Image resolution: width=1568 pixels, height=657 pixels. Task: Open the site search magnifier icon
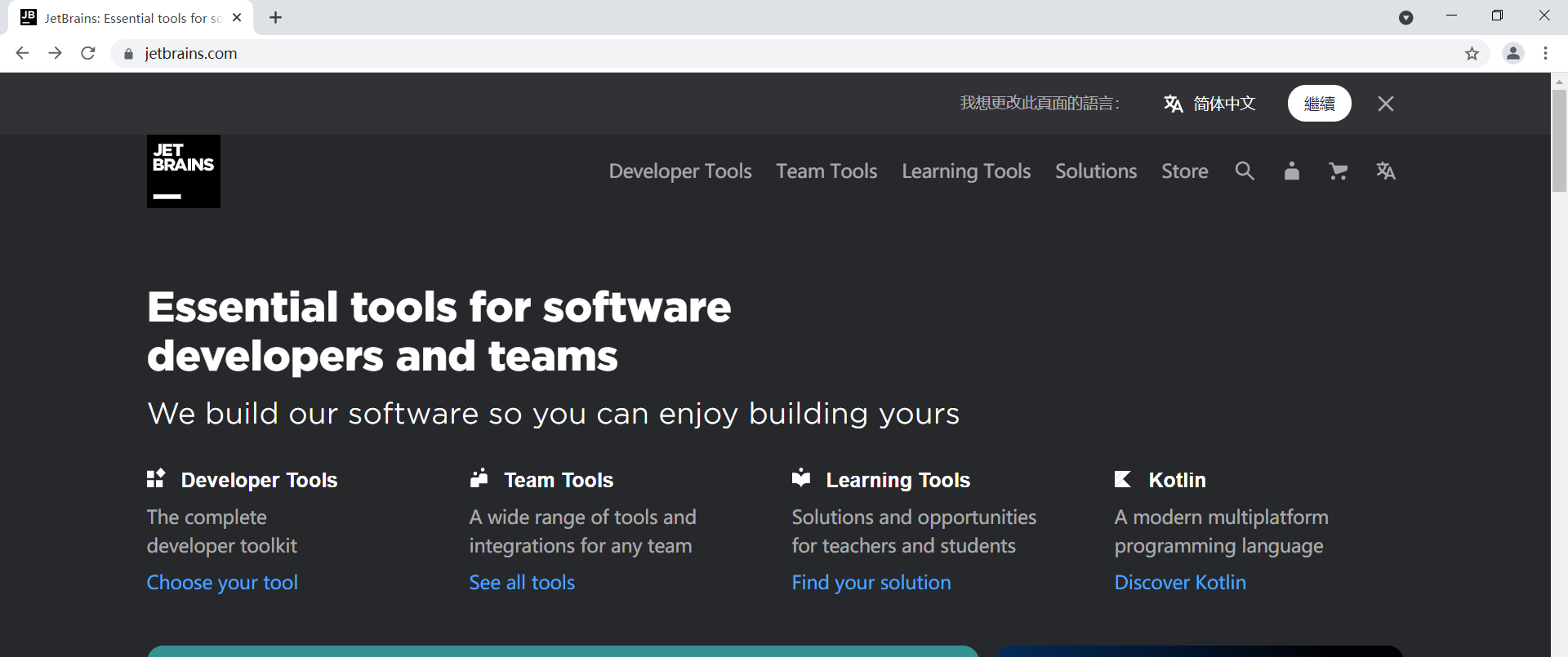(1245, 171)
